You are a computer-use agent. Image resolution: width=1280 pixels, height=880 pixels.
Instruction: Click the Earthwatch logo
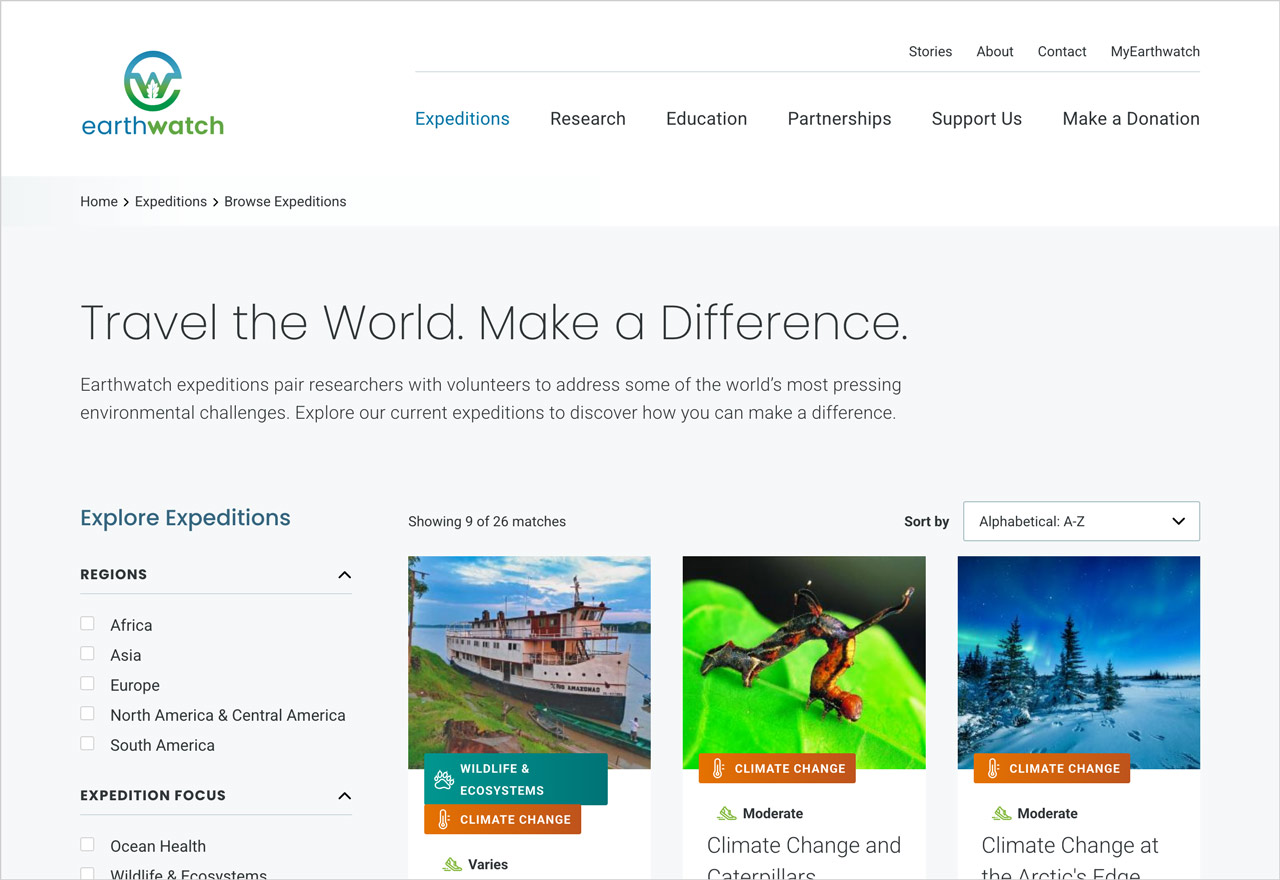(x=152, y=93)
